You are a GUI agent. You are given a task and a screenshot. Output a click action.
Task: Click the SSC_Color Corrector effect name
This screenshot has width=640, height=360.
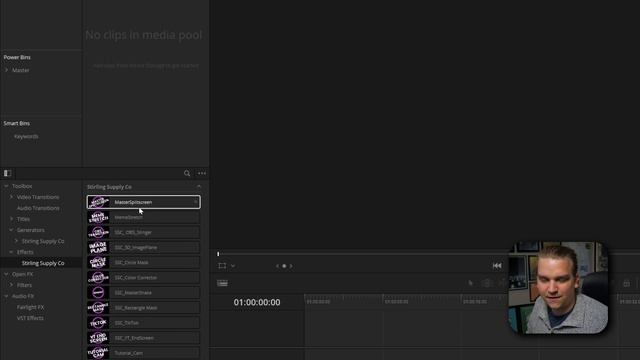(x=136, y=278)
